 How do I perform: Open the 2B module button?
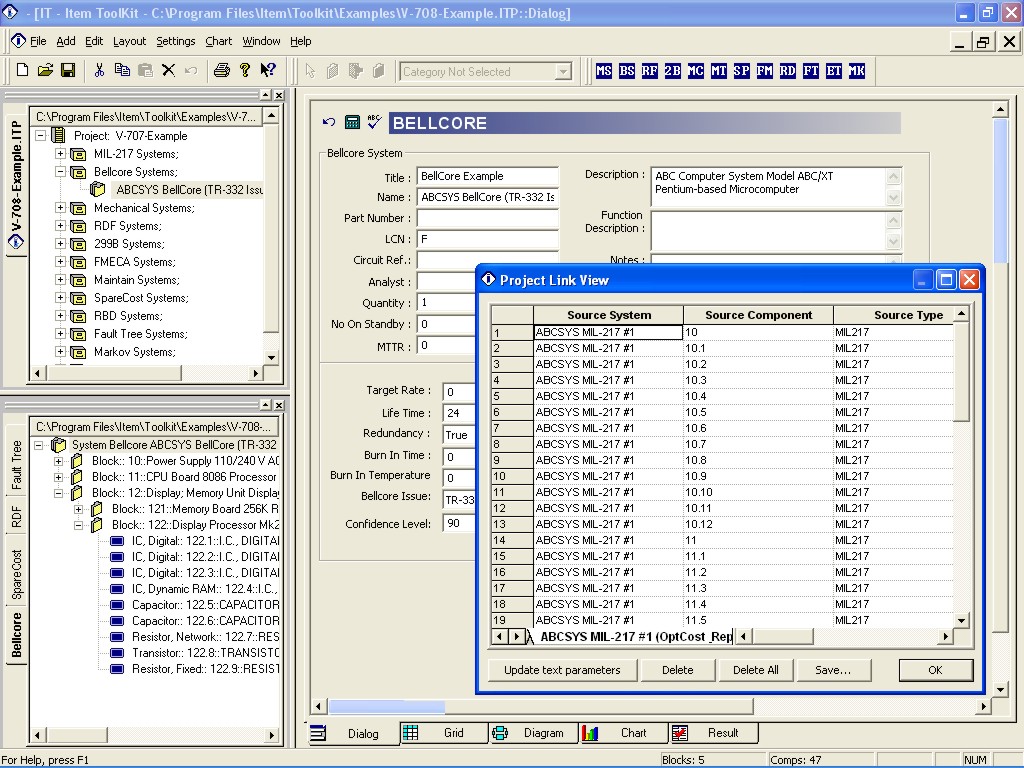673,71
